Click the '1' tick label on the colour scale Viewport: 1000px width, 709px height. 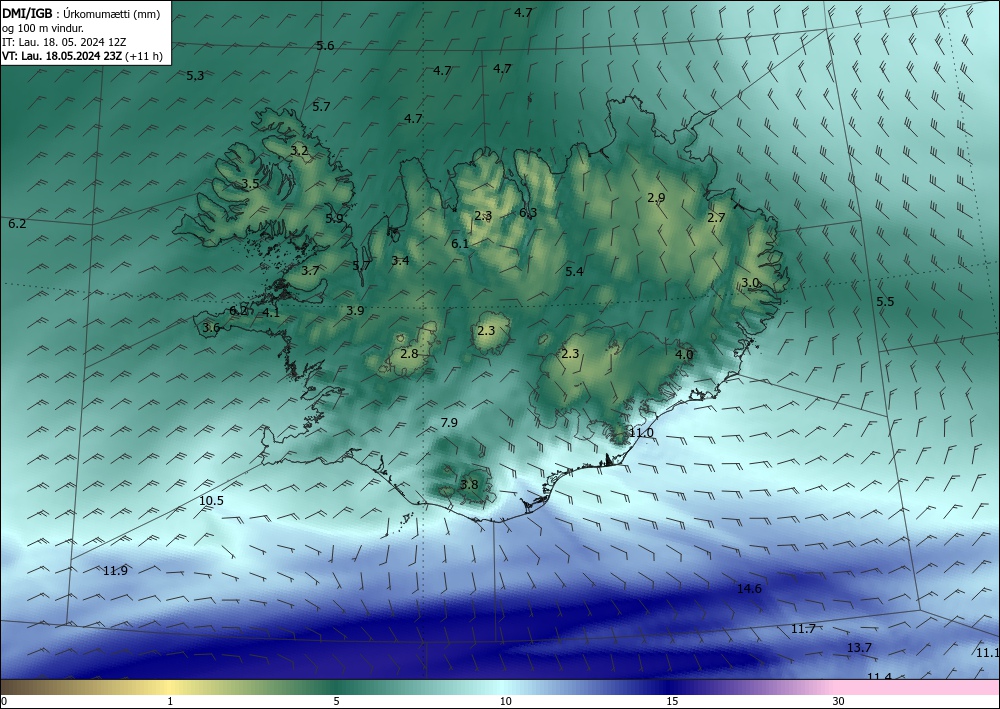pos(170,701)
